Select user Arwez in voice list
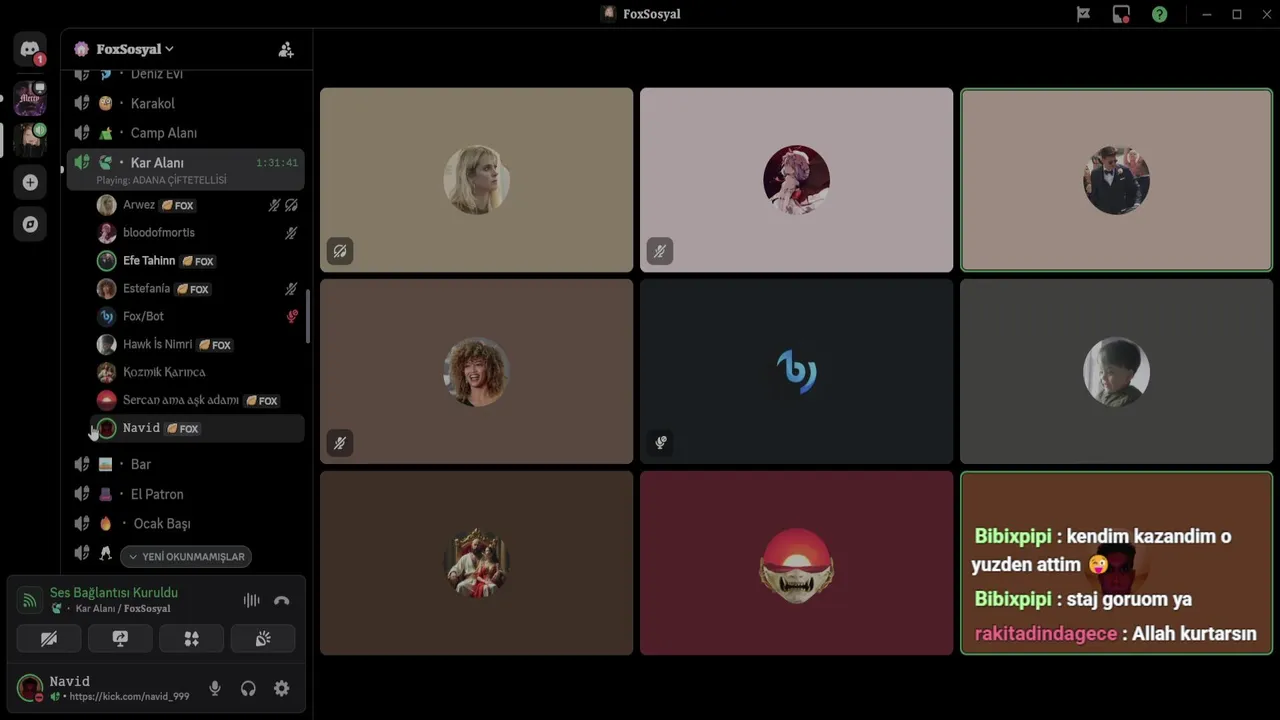1280x720 pixels. click(x=197, y=205)
